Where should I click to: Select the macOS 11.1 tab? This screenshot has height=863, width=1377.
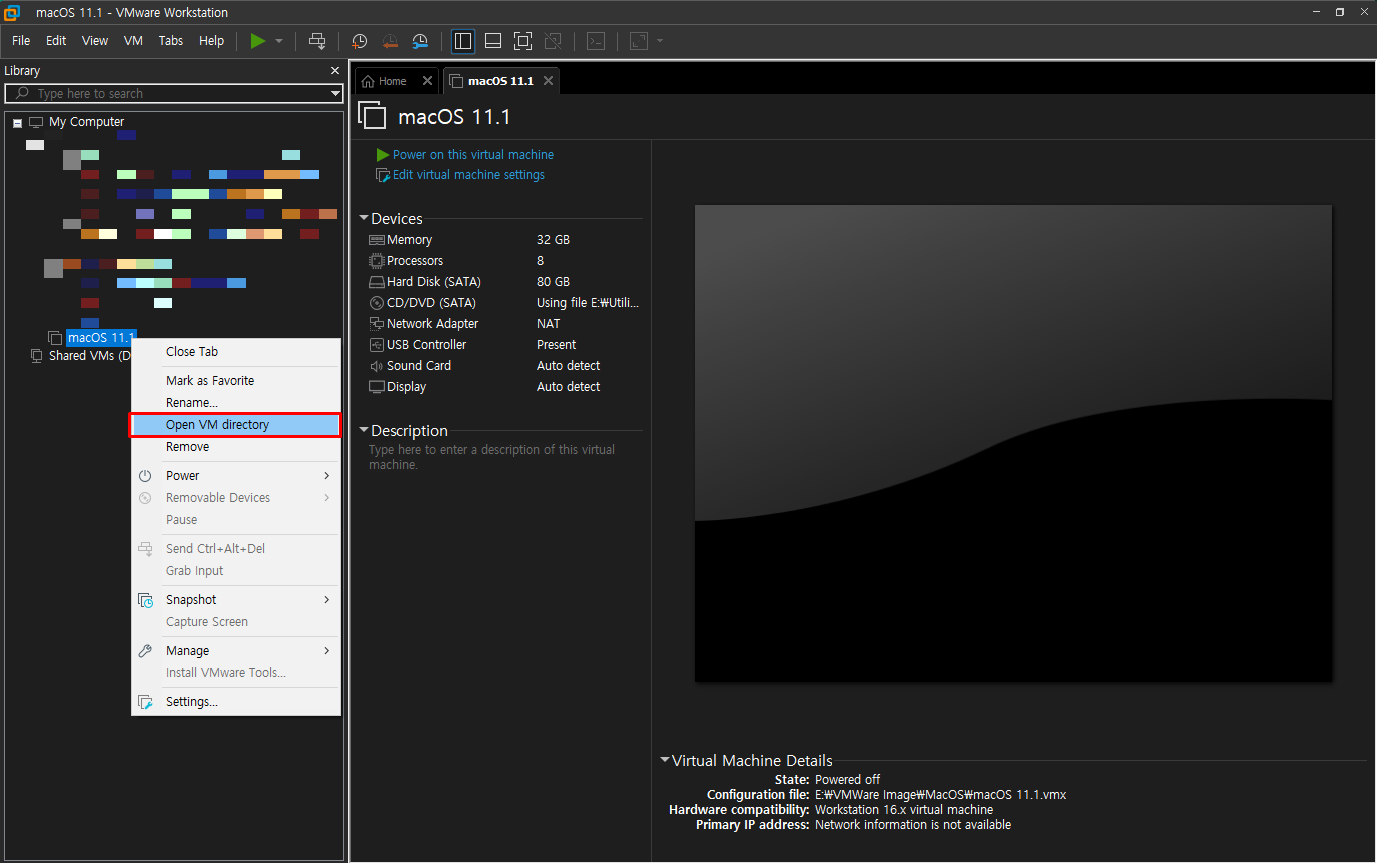click(x=500, y=81)
